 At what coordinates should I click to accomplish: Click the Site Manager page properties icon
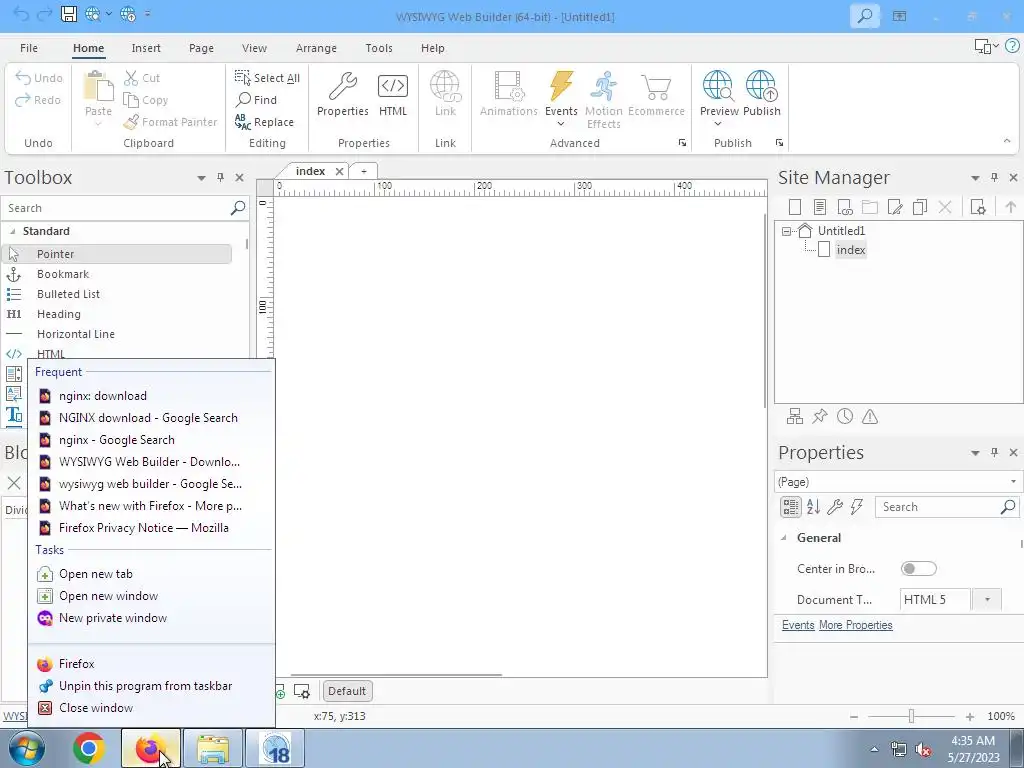978,207
